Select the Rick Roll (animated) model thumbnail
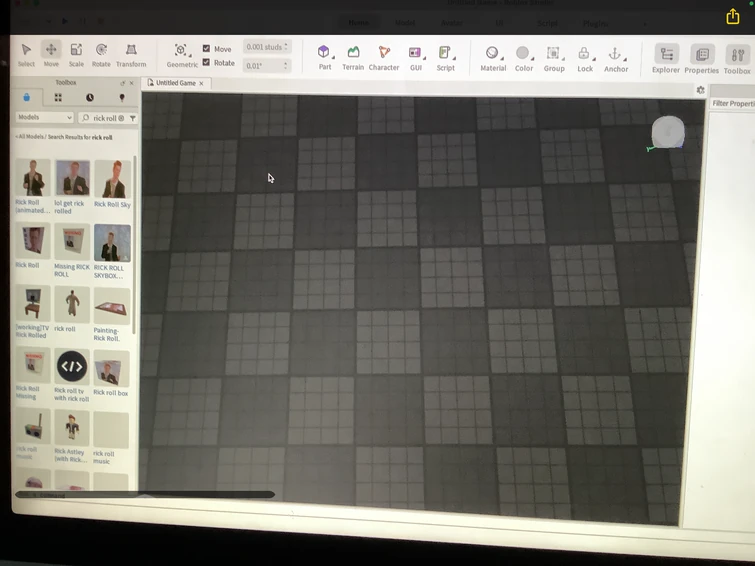 (33, 178)
